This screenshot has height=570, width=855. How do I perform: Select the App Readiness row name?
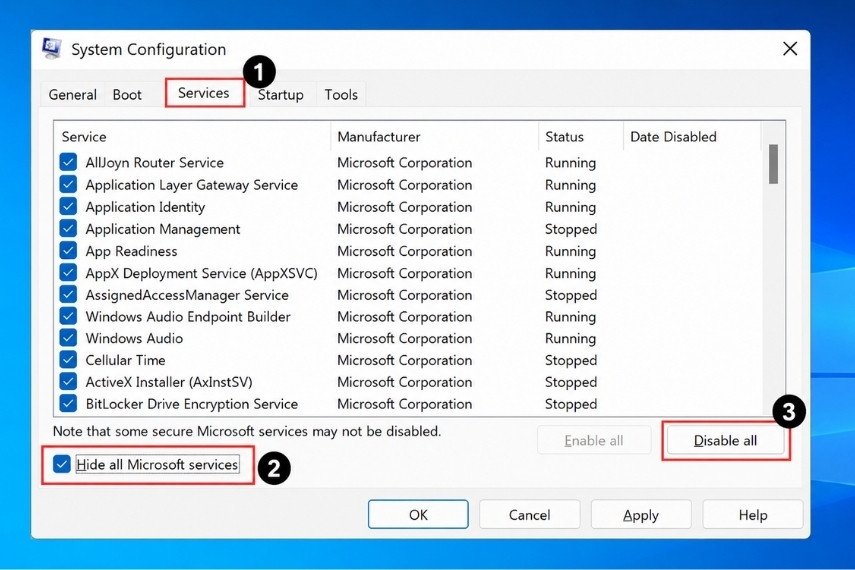(x=131, y=251)
